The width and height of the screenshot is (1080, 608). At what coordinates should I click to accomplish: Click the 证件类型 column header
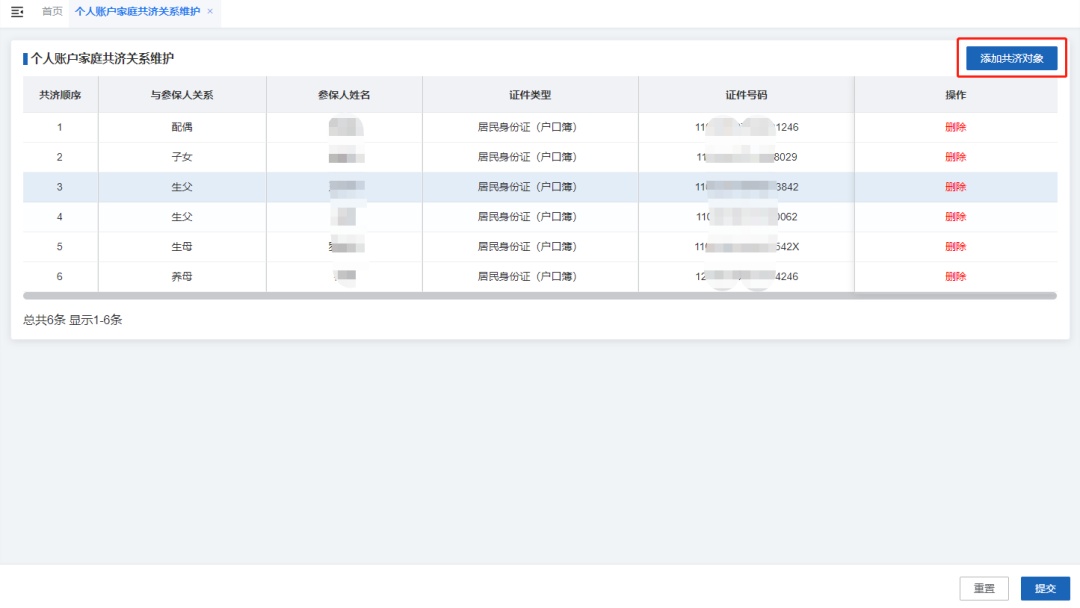530,95
